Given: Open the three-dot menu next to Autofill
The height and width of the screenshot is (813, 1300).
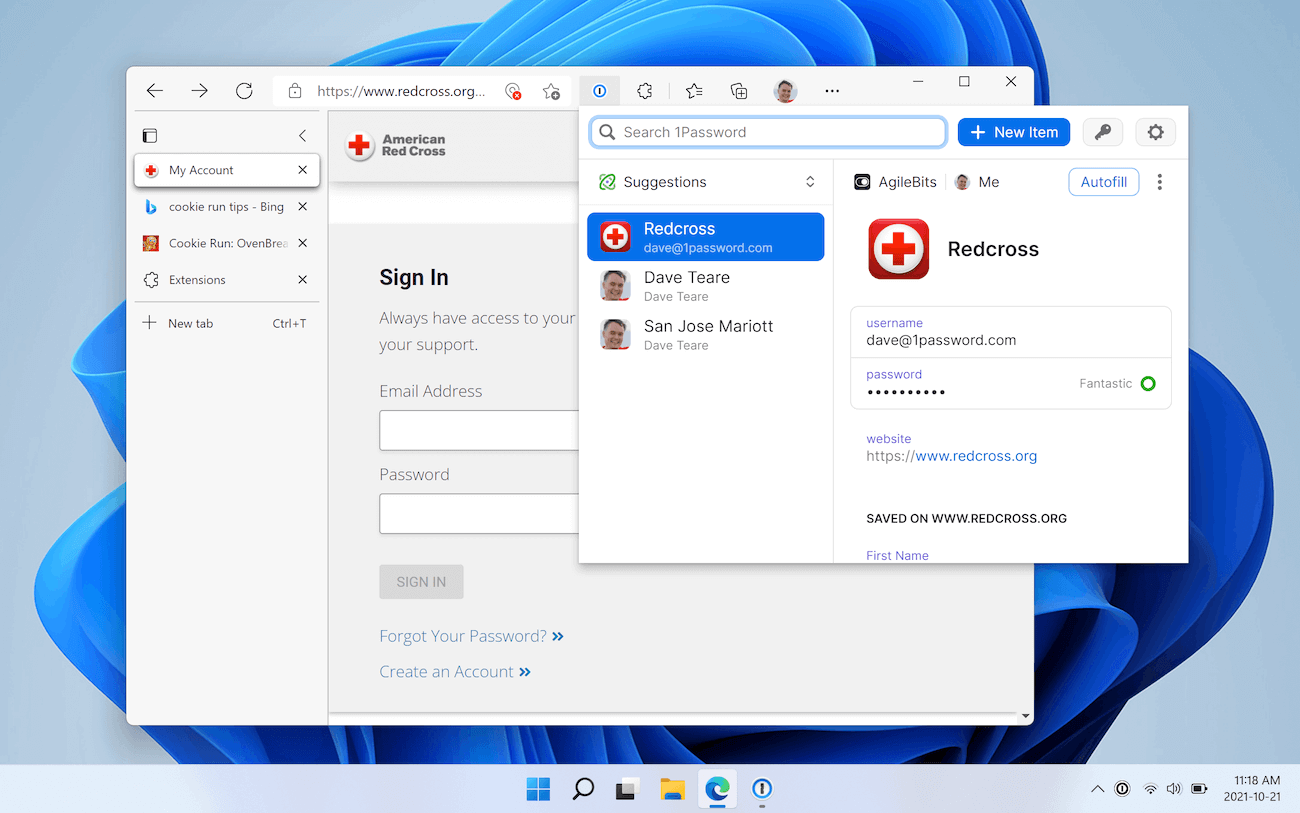Looking at the screenshot, I should [1159, 181].
